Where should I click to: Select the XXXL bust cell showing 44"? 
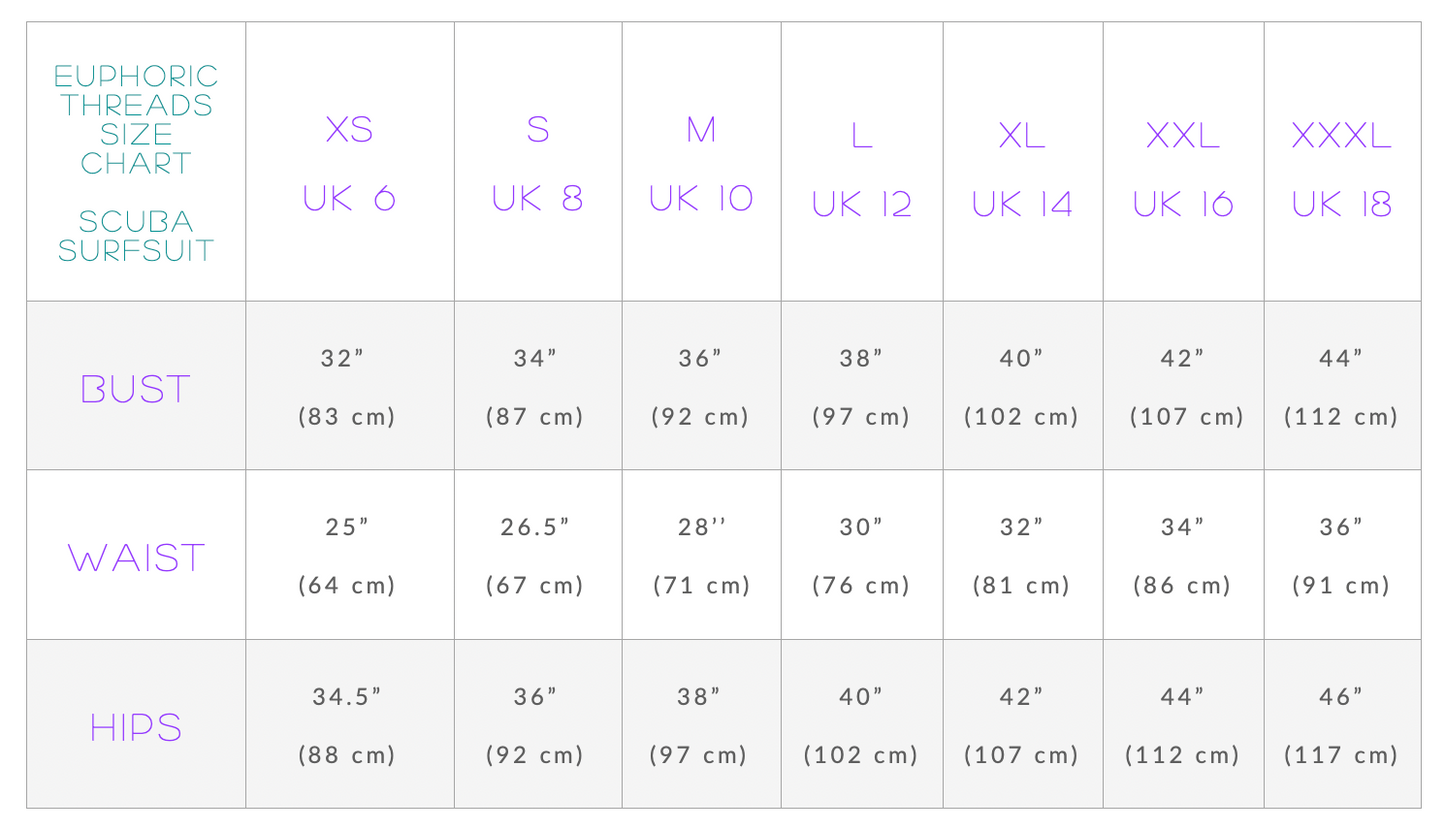click(x=1342, y=387)
